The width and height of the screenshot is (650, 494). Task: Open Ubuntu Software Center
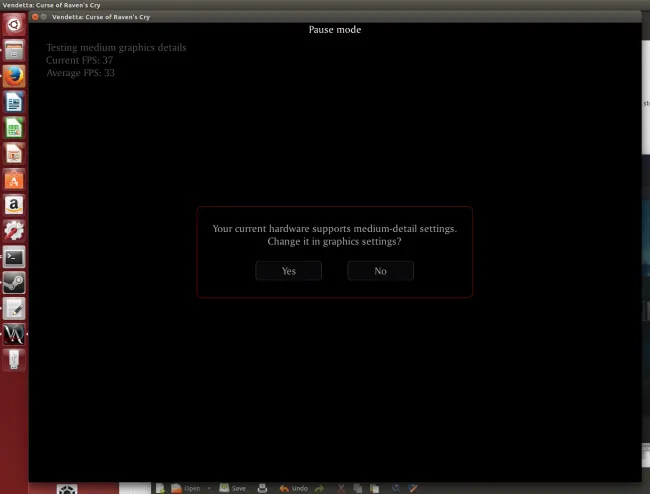tap(14, 180)
